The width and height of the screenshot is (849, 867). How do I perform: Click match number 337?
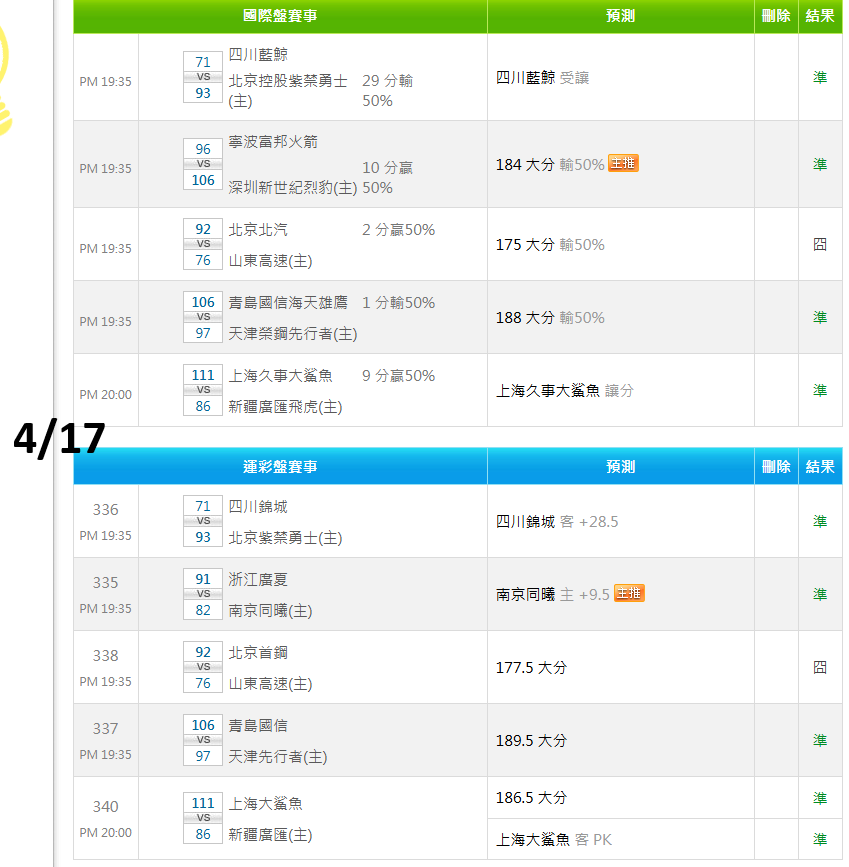pyautogui.click(x=106, y=728)
